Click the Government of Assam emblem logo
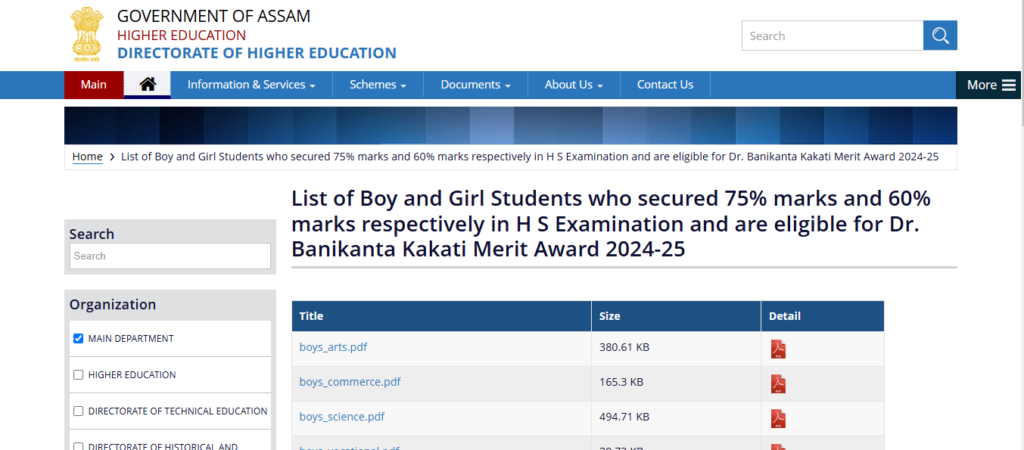Viewport: 1024px width, 450px height. click(88, 33)
